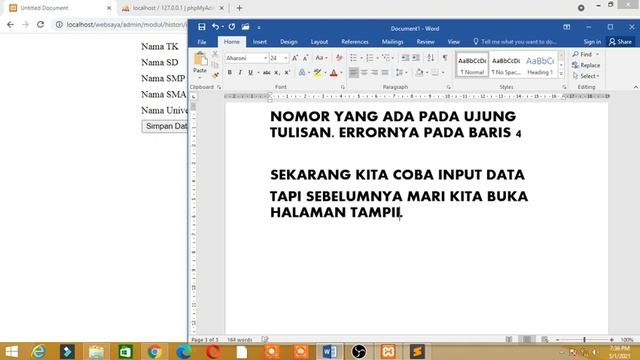Click the Shading paint bucket icon

(419, 73)
